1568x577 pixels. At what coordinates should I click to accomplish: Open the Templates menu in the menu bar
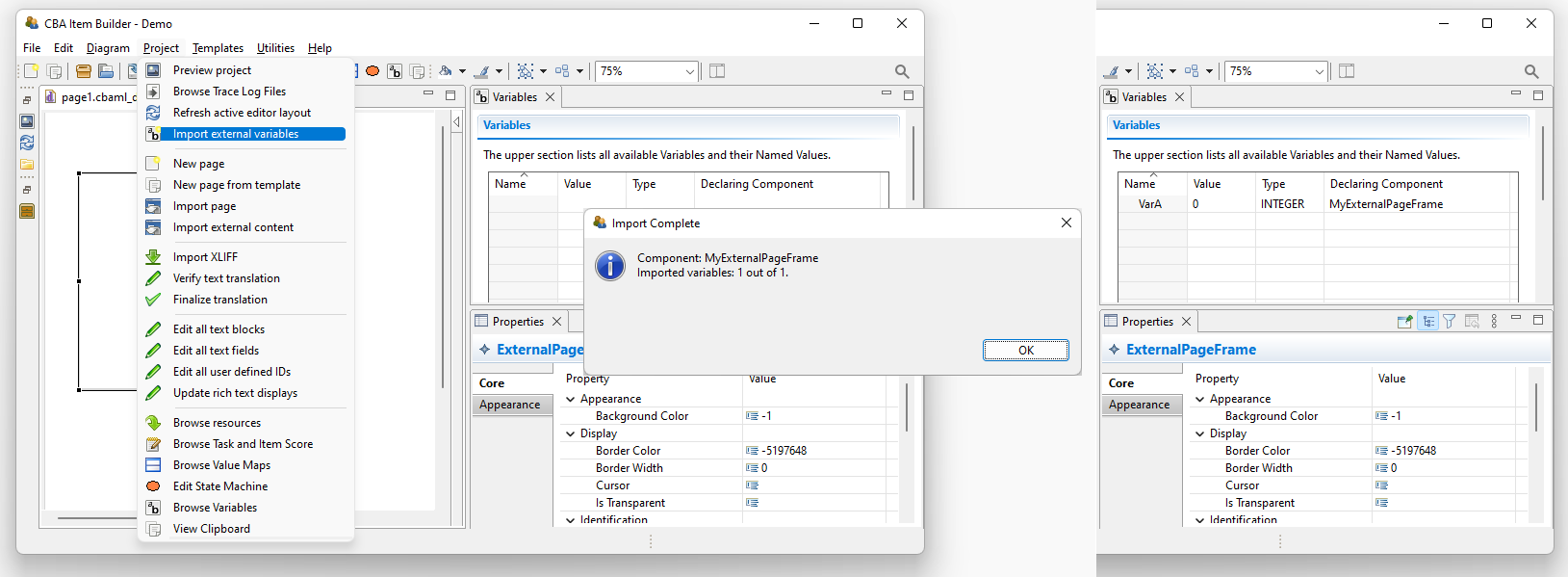pyautogui.click(x=218, y=48)
